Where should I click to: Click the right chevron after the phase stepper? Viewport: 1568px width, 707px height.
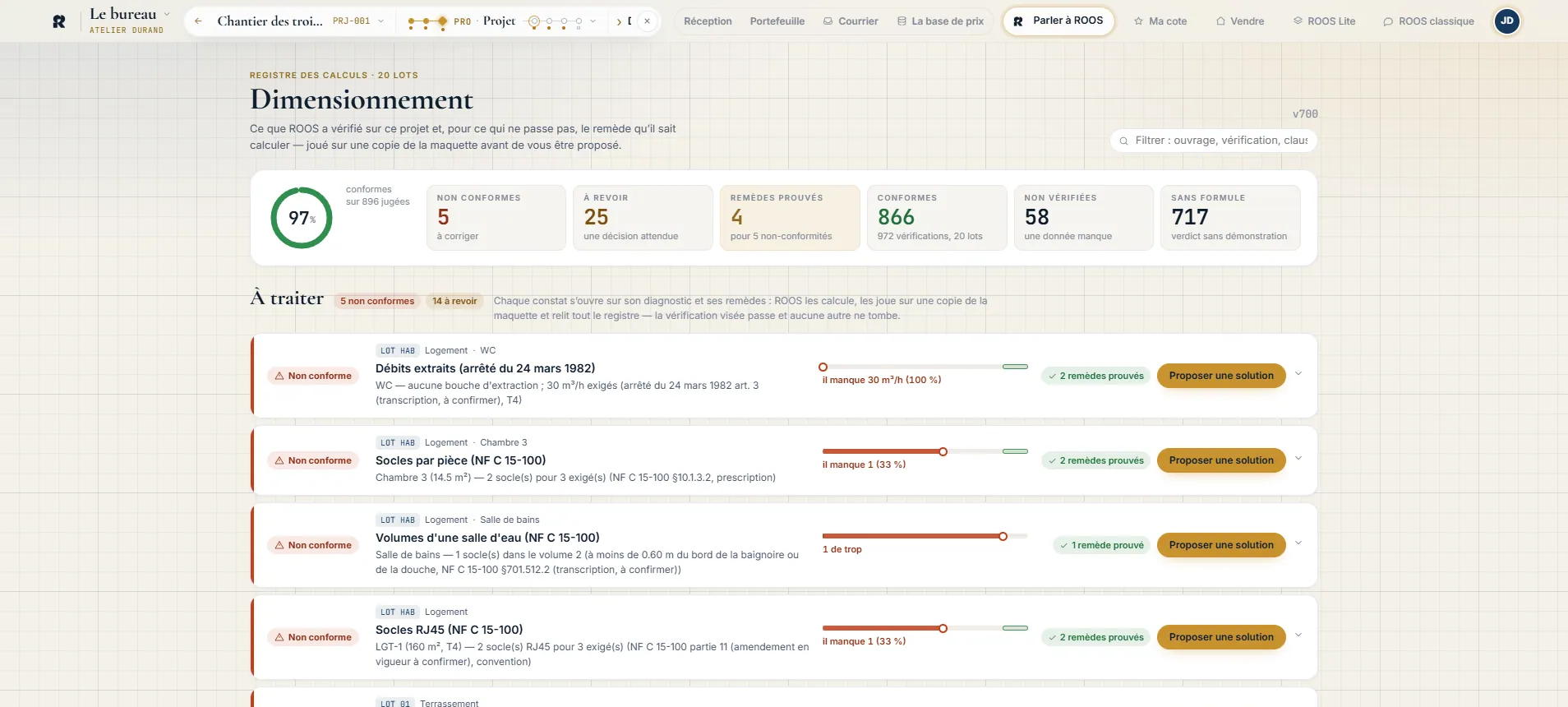click(619, 21)
